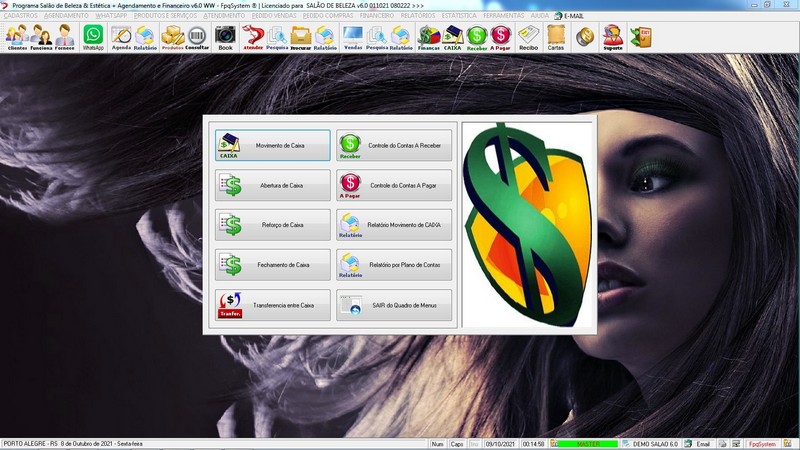Open the Agenda toolbar icon
The width and height of the screenshot is (800, 450).
121,38
